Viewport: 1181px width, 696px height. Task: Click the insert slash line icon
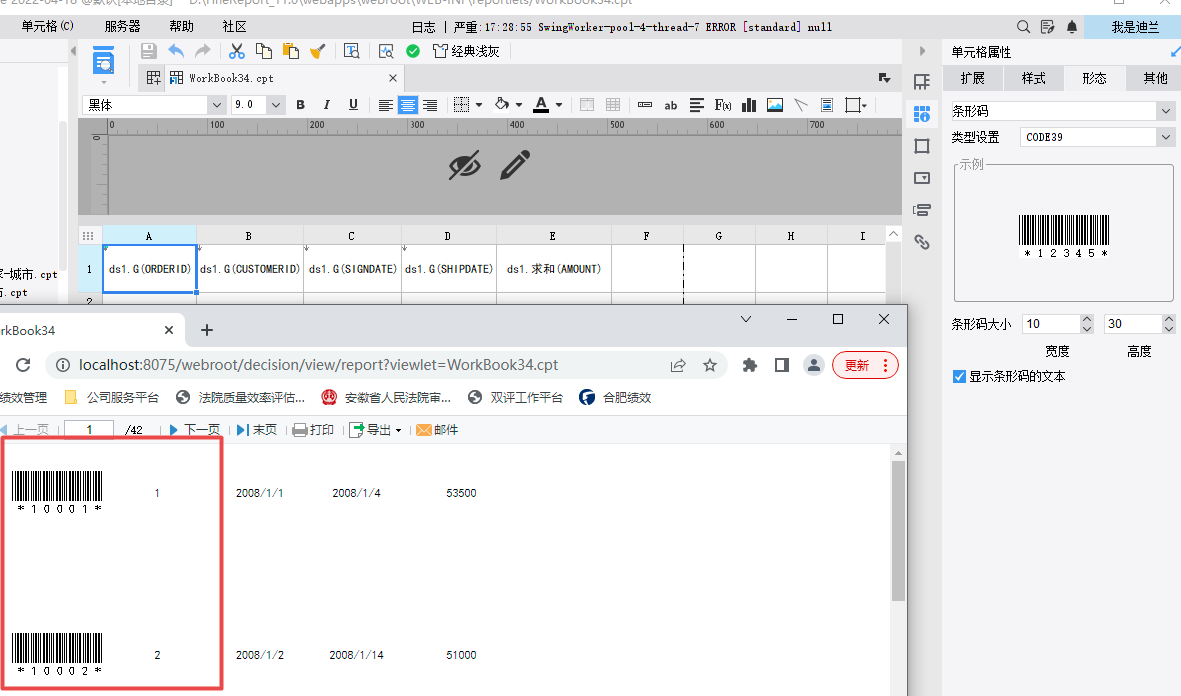(801, 105)
